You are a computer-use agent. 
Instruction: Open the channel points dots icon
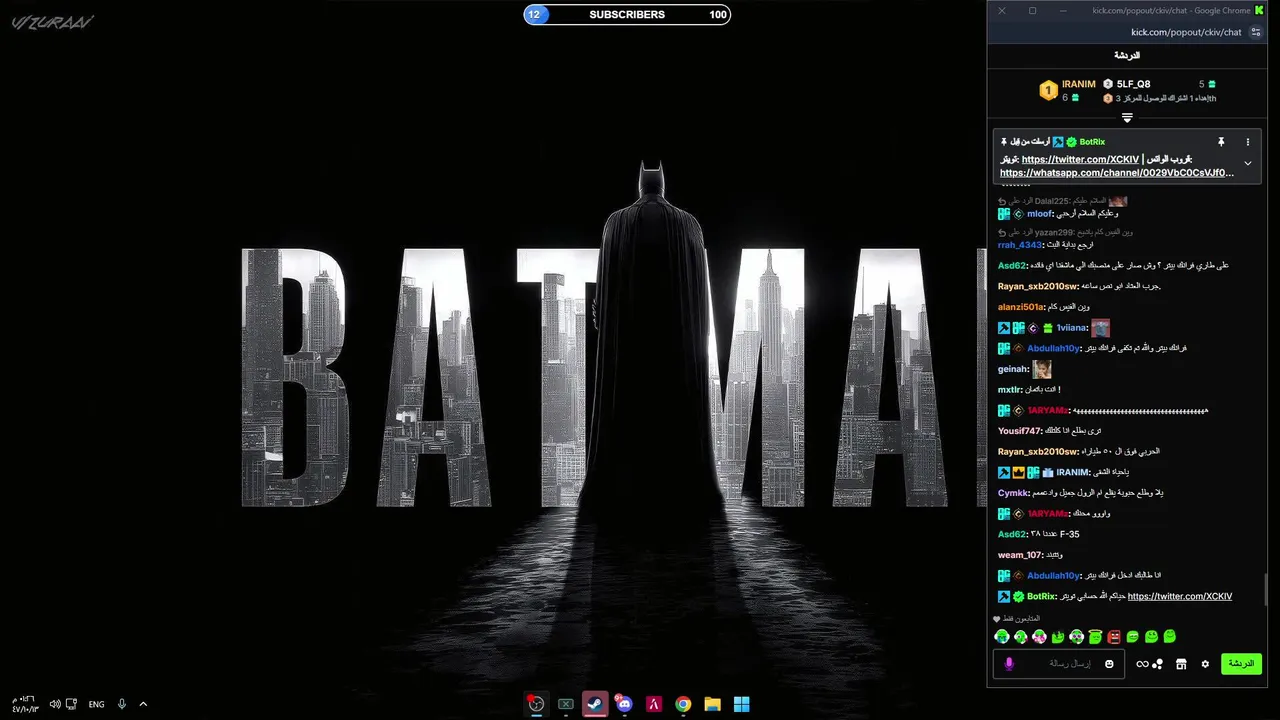click(x=1158, y=664)
